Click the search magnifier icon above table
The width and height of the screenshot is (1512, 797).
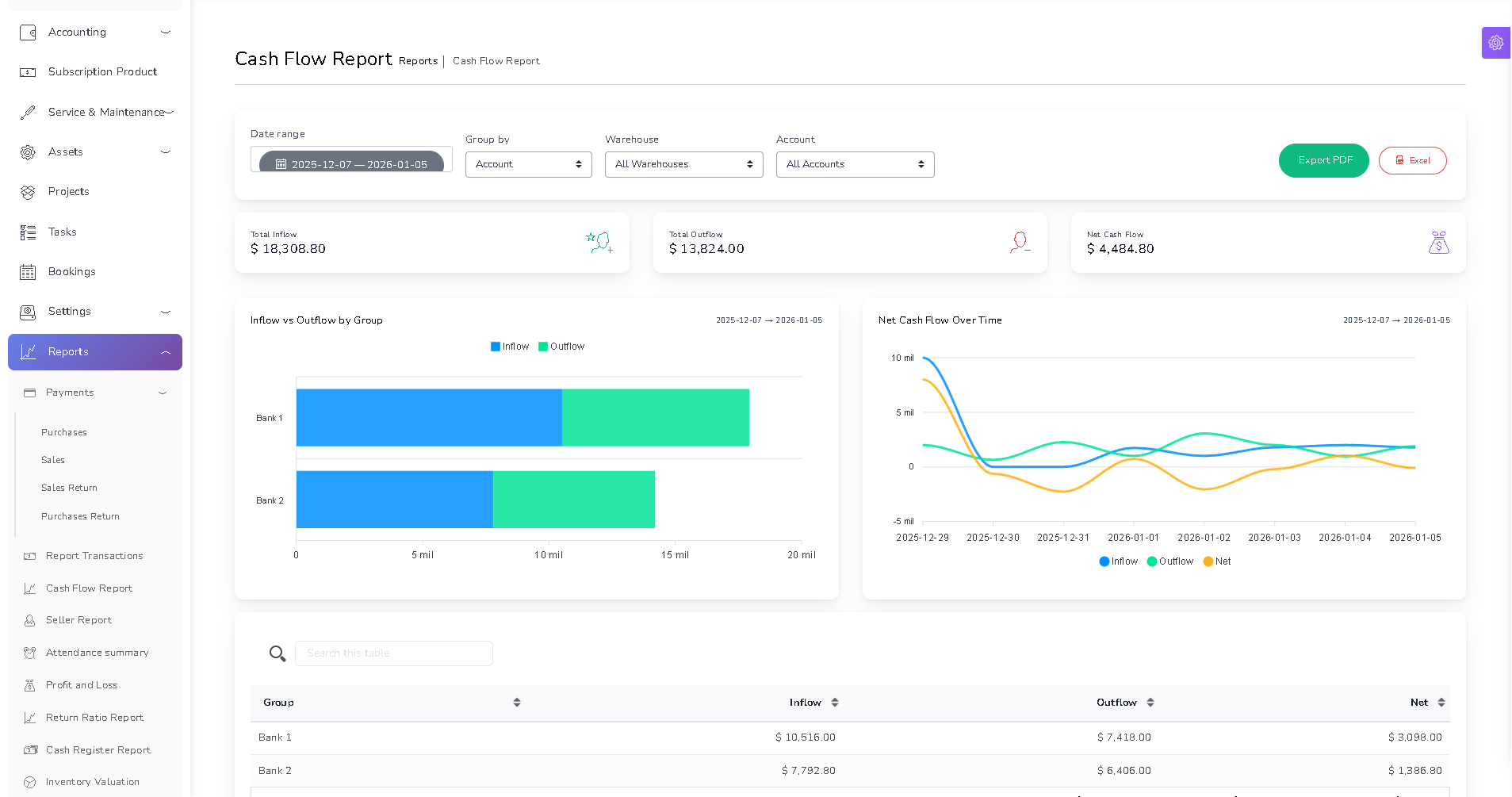coord(277,653)
